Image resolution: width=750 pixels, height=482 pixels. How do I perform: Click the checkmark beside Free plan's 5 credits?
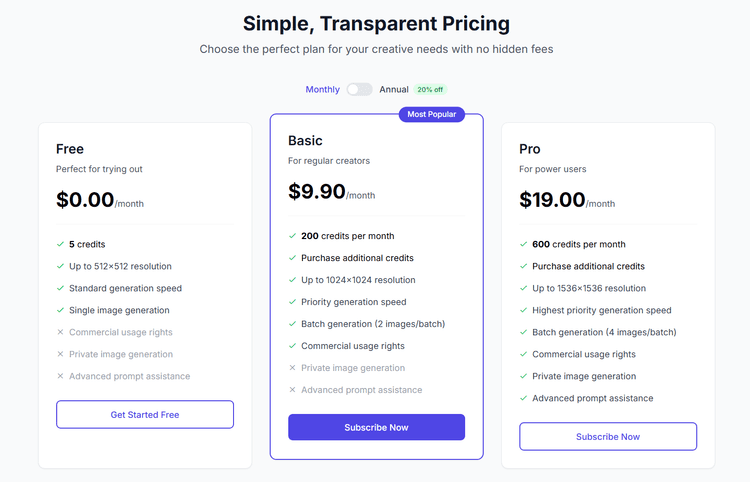point(60,244)
